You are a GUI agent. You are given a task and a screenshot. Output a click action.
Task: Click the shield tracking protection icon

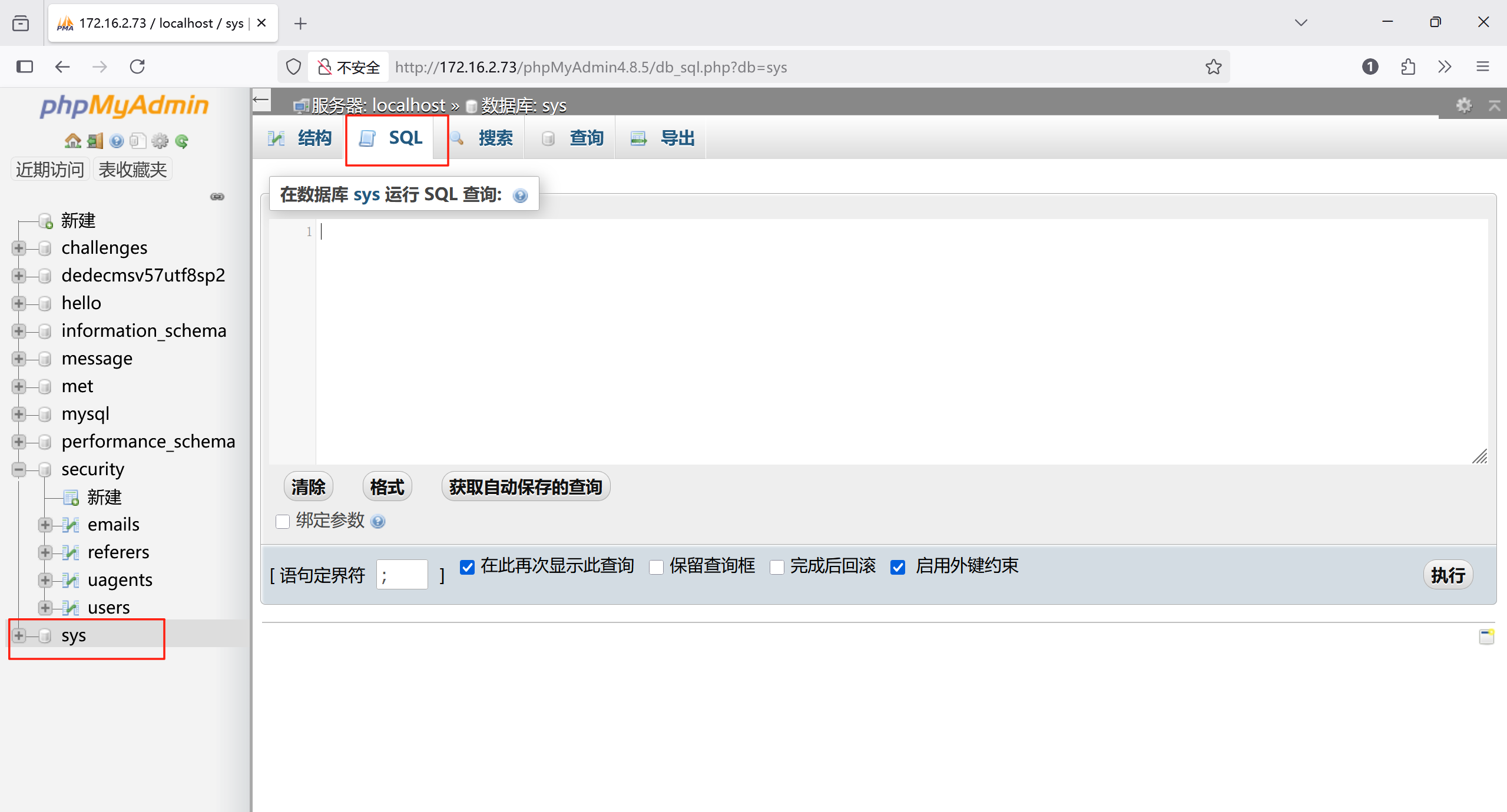tap(293, 67)
